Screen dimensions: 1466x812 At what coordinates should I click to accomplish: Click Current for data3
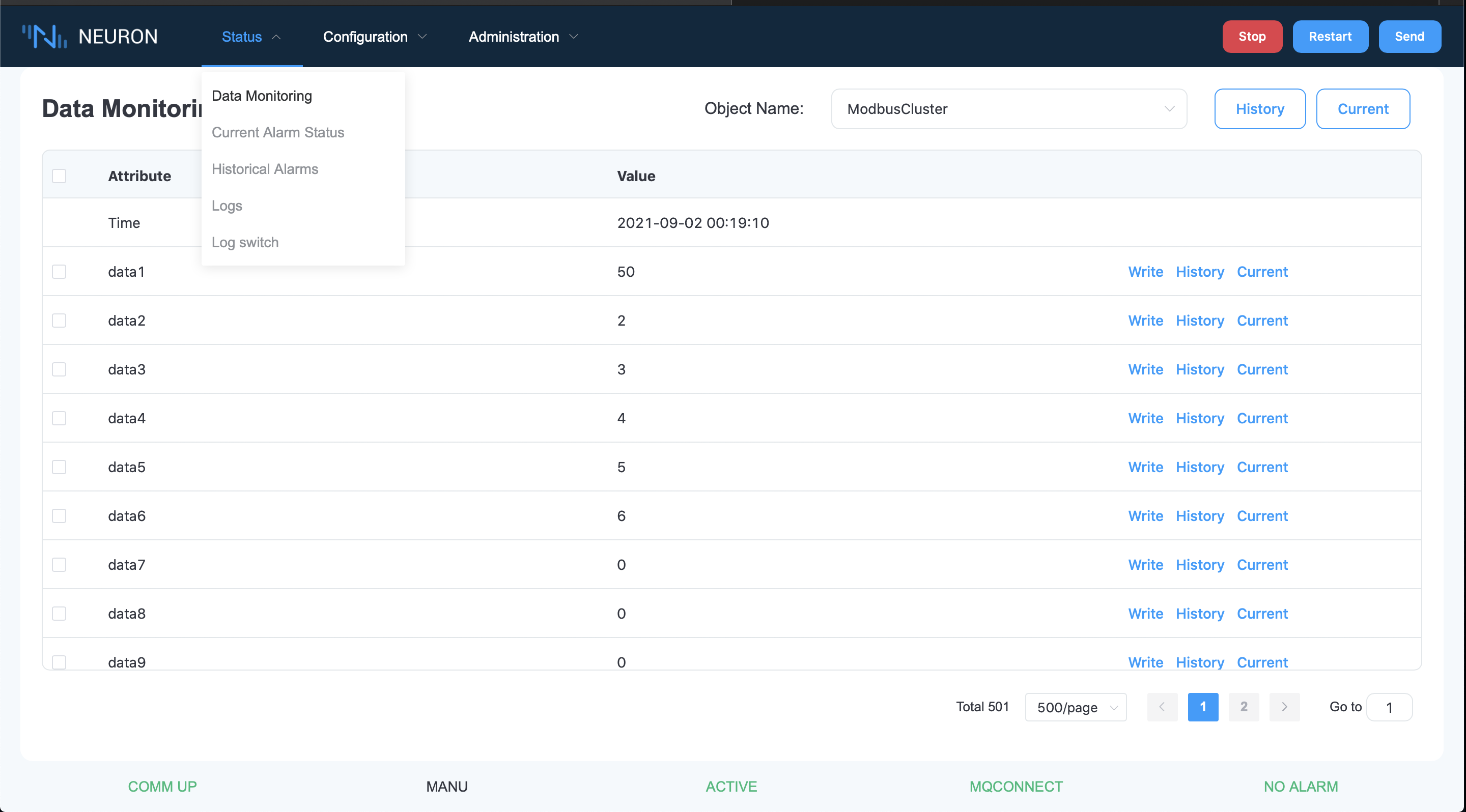[1262, 369]
